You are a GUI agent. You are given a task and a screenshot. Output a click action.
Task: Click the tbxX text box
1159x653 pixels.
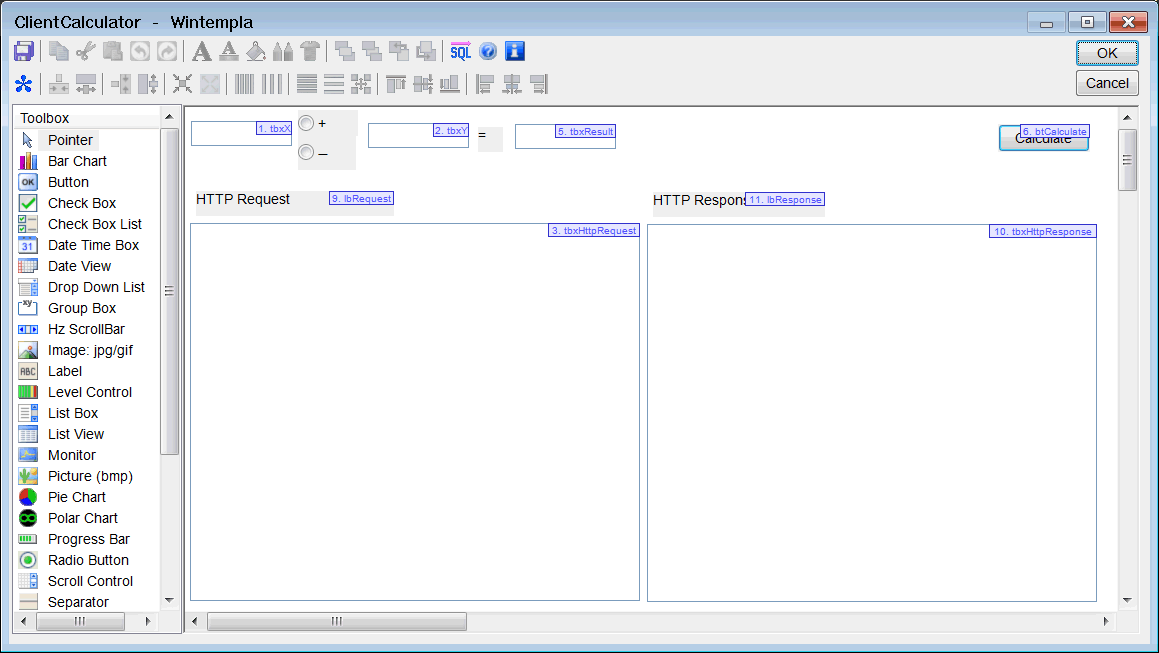click(x=241, y=134)
